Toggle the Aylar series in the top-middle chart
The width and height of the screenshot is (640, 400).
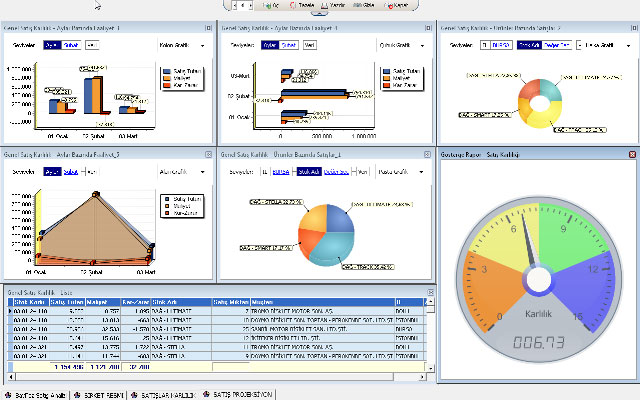tap(269, 45)
